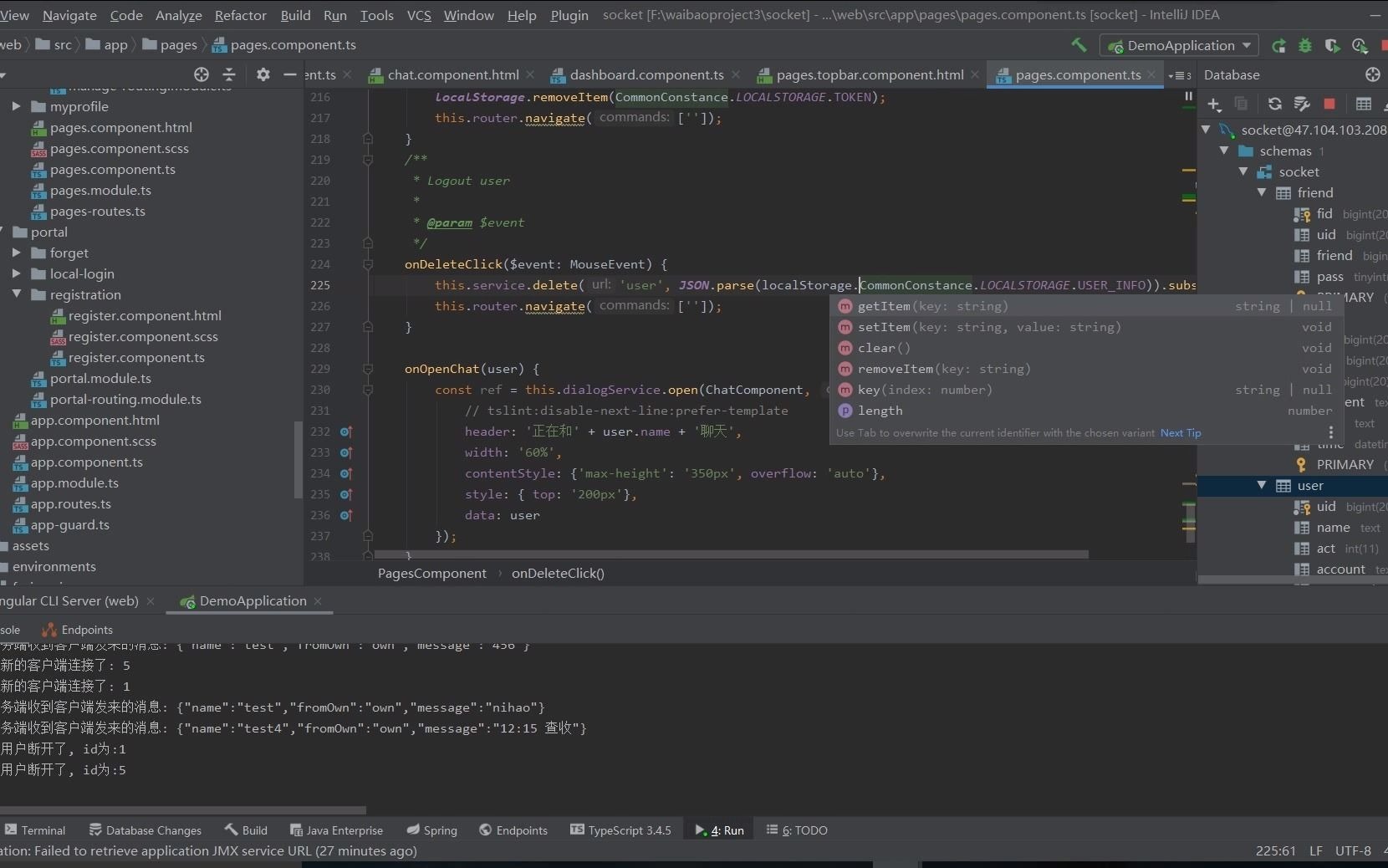Click UTF-8 encoding in status bar
Viewport: 1388px width, 868px height.
[x=1353, y=850]
